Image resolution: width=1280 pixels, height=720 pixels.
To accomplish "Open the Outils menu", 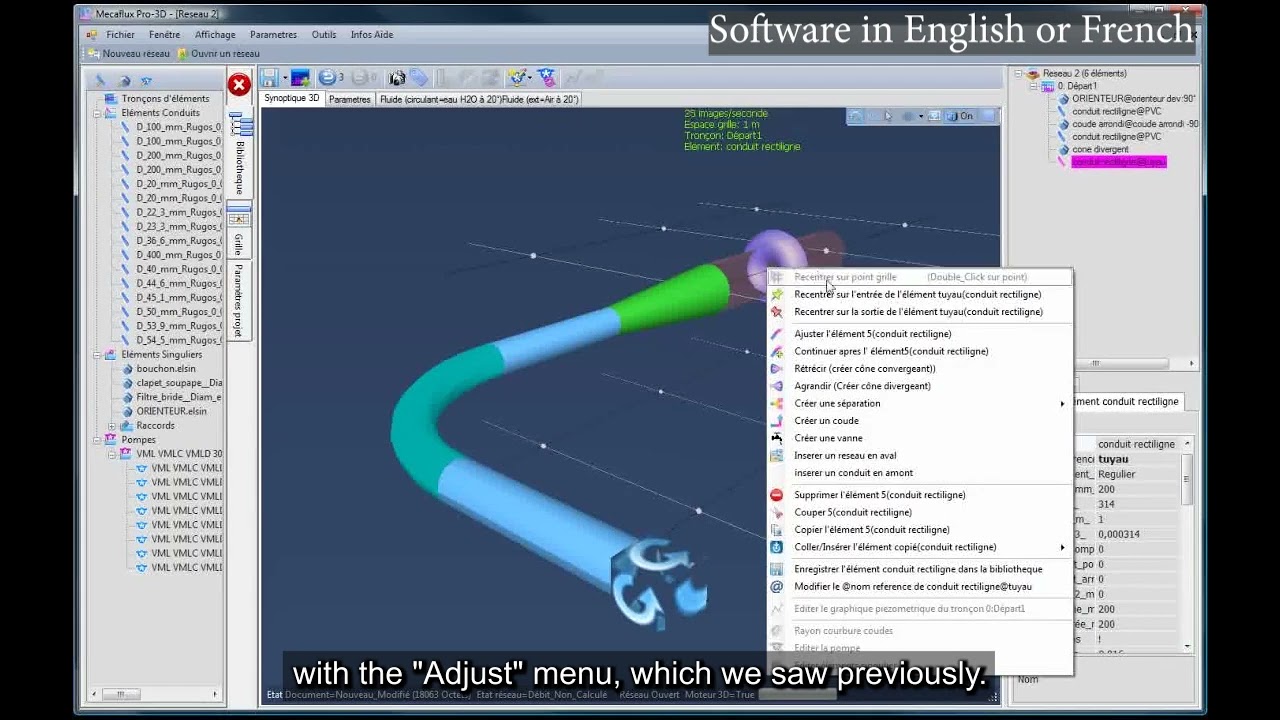I will point(324,35).
